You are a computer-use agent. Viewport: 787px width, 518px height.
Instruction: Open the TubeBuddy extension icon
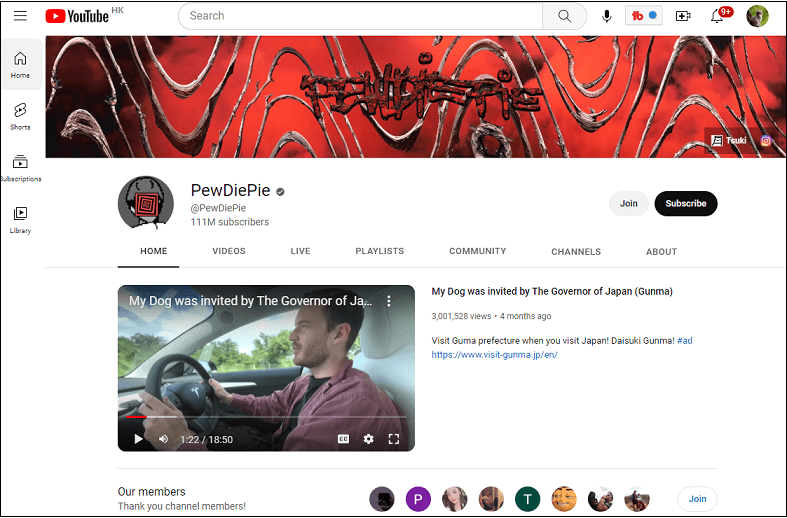click(643, 16)
